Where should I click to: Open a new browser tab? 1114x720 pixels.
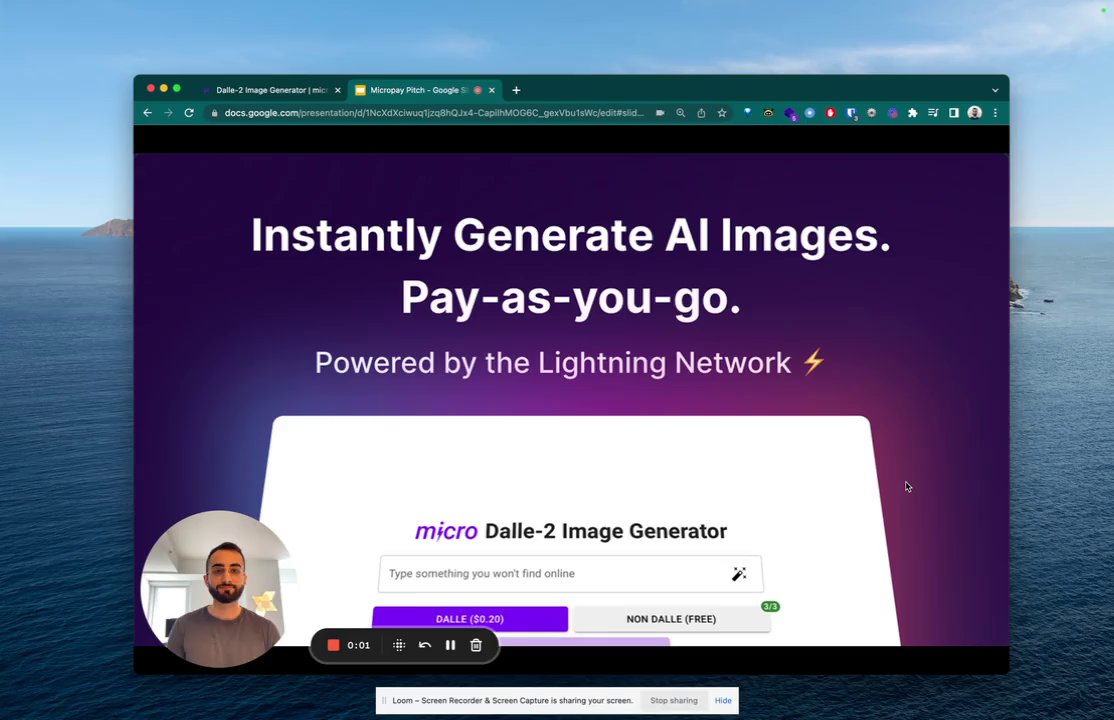[517, 90]
